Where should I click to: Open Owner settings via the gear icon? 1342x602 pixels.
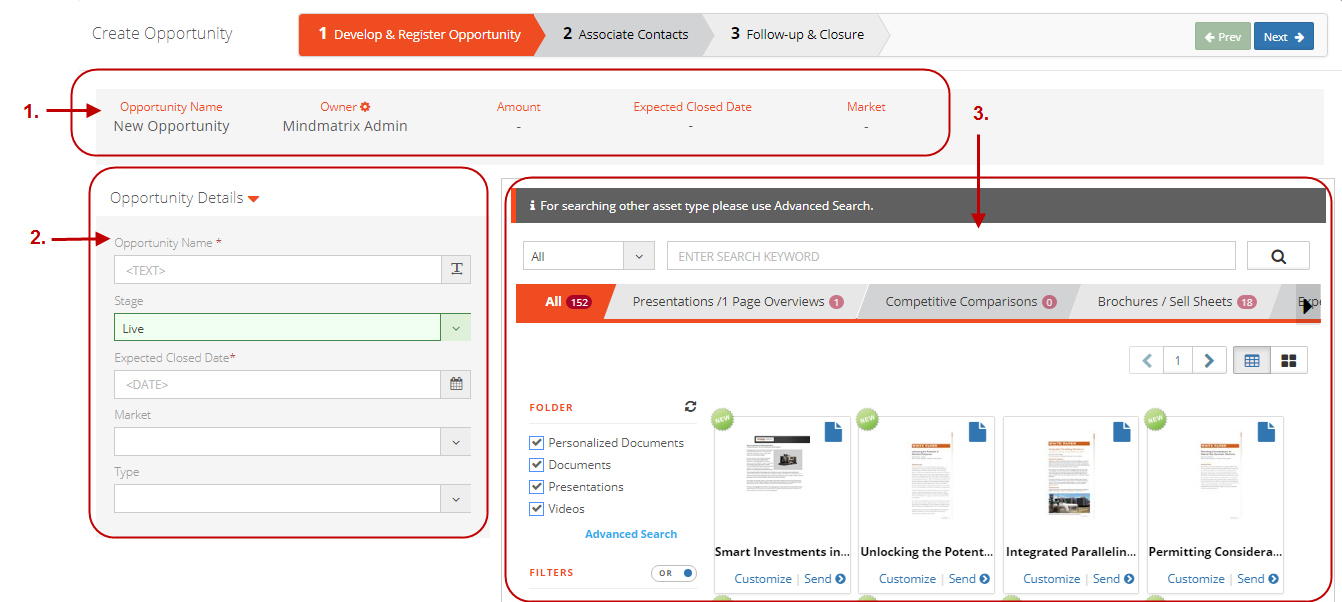(366, 106)
